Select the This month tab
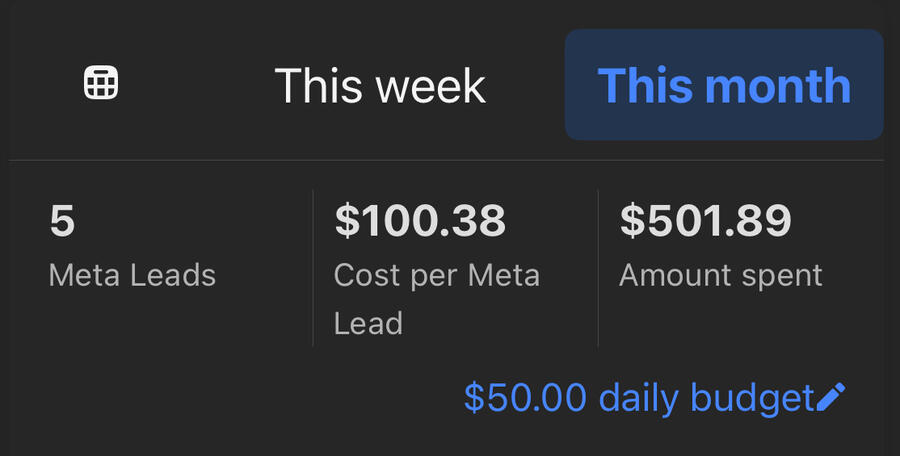Image resolution: width=900 pixels, height=456 pixels. 724,86
